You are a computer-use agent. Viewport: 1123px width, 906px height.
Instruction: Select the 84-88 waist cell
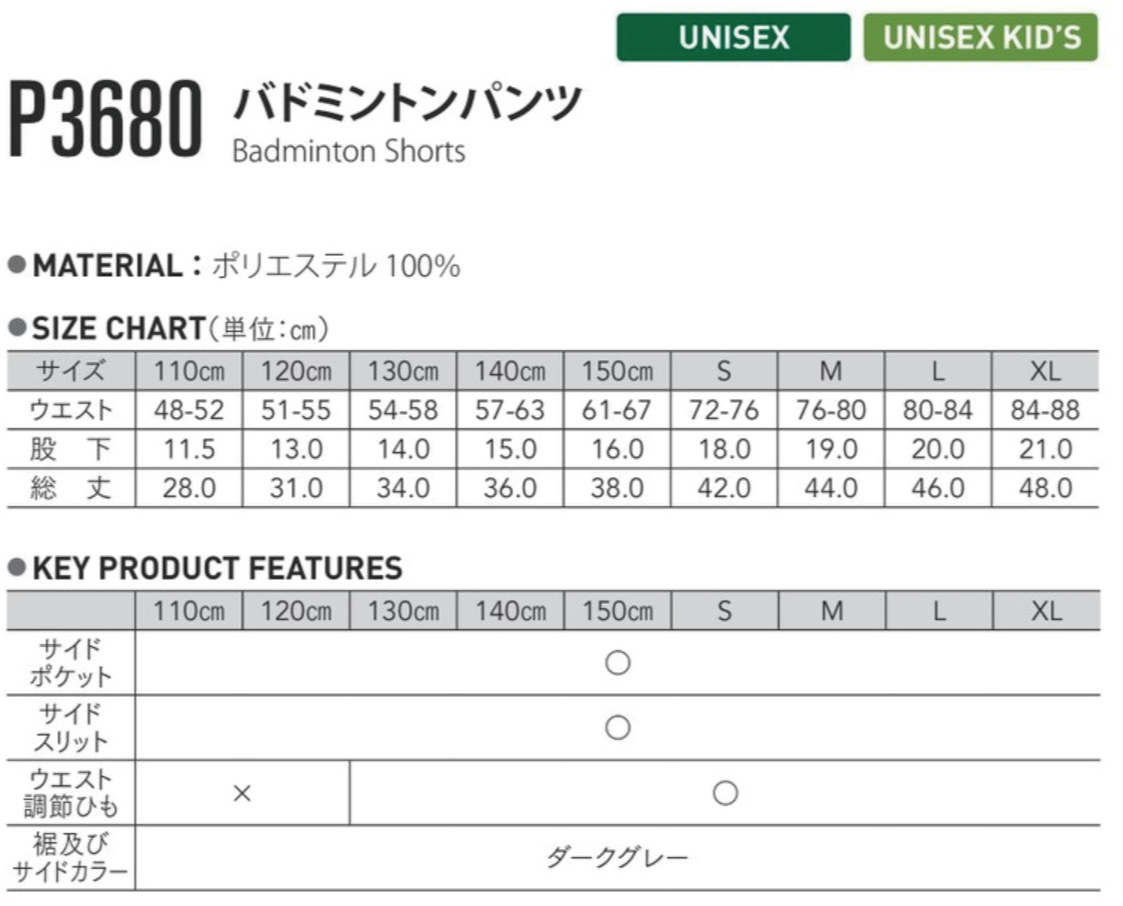[x=1045, y=410]
